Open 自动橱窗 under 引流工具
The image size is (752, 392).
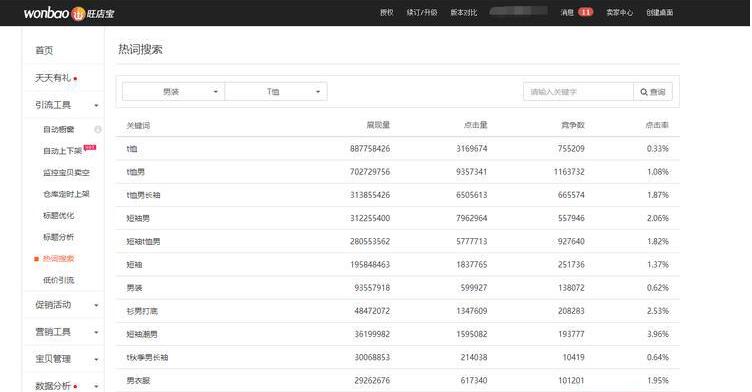tap(59, 130)
